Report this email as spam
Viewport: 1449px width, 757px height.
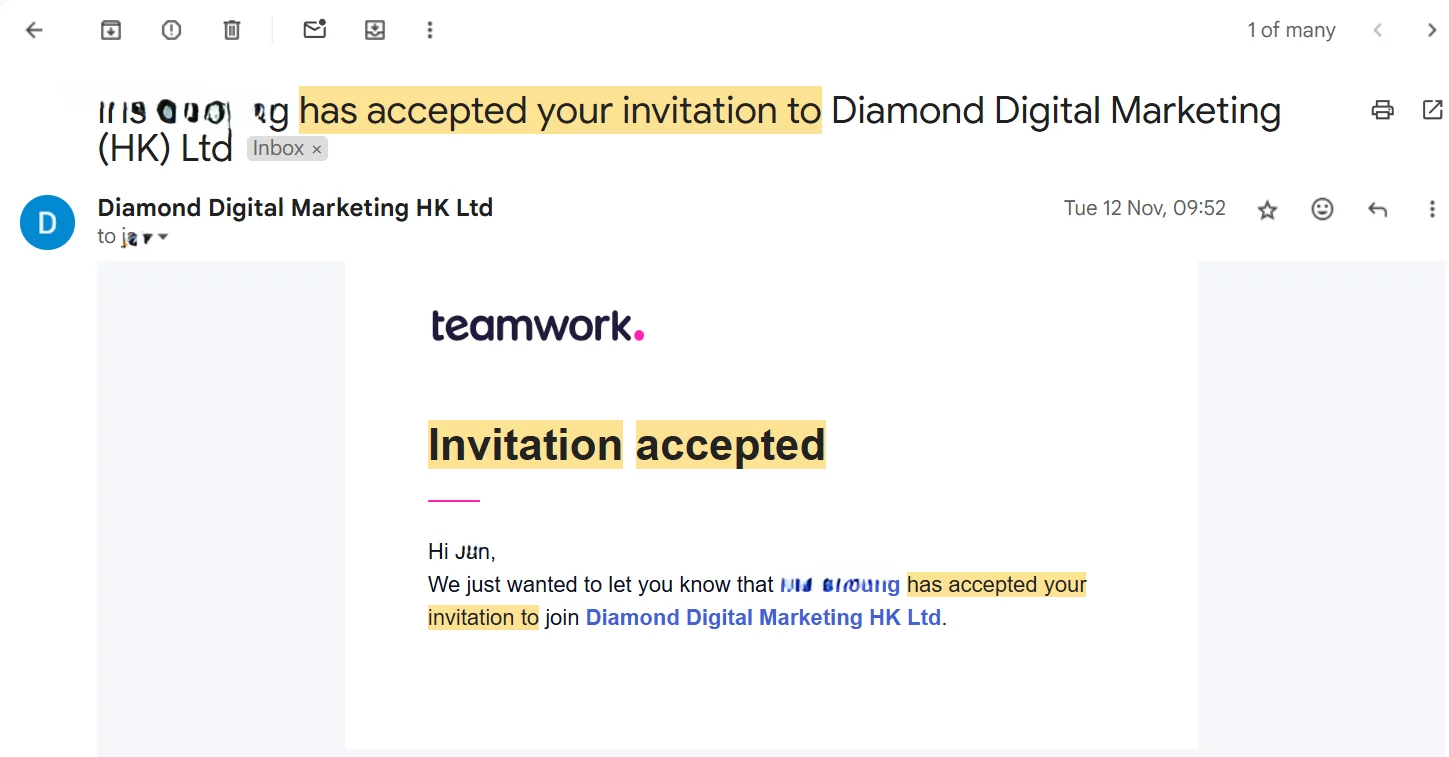(171, 30)
